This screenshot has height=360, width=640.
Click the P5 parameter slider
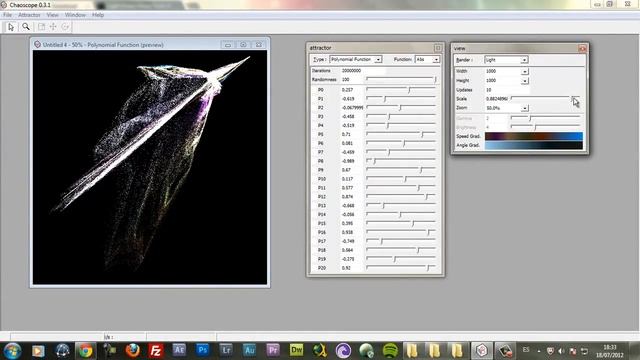click(401, 134)
